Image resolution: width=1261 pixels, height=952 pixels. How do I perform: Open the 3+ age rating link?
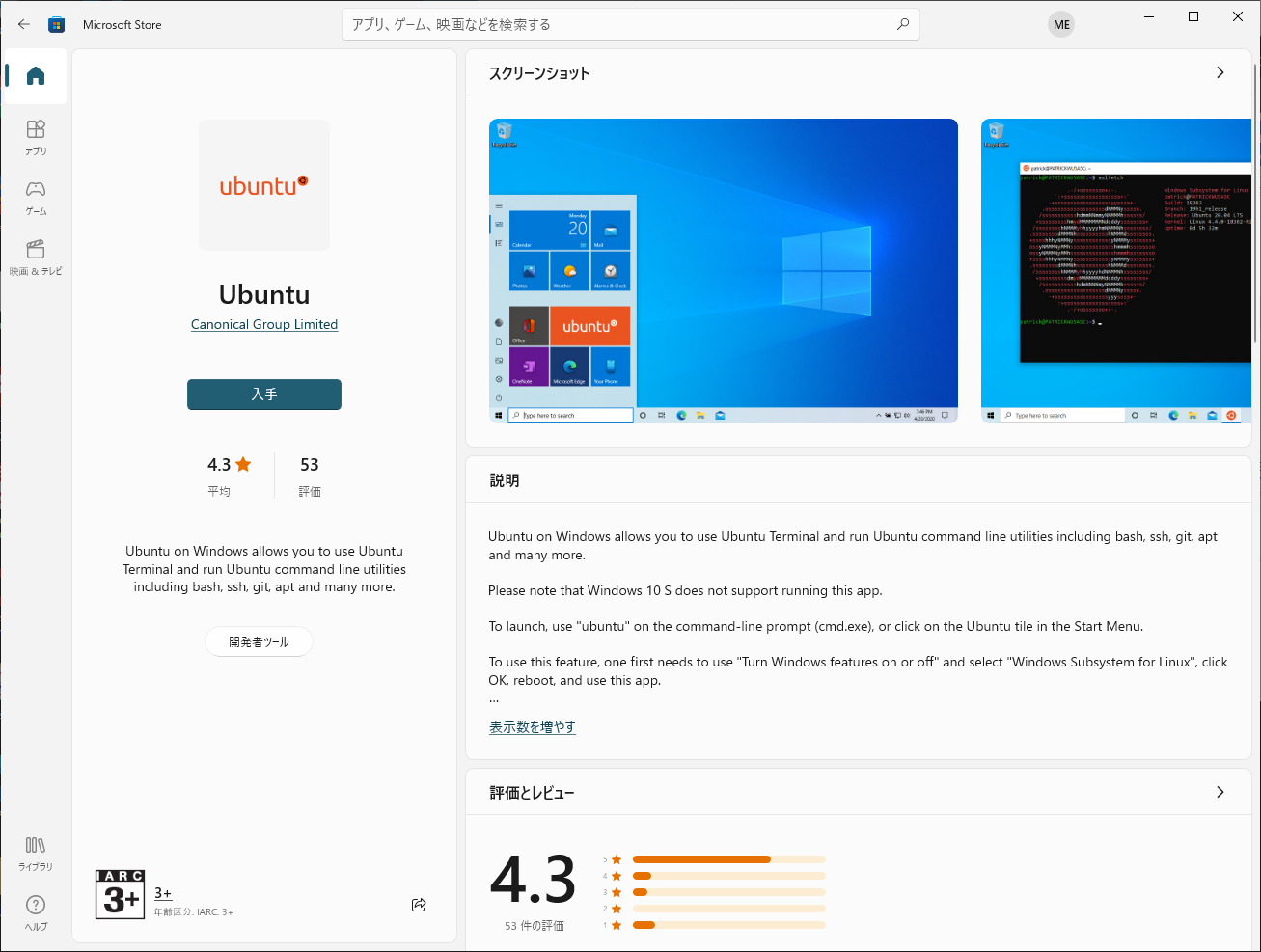(162, 894)
